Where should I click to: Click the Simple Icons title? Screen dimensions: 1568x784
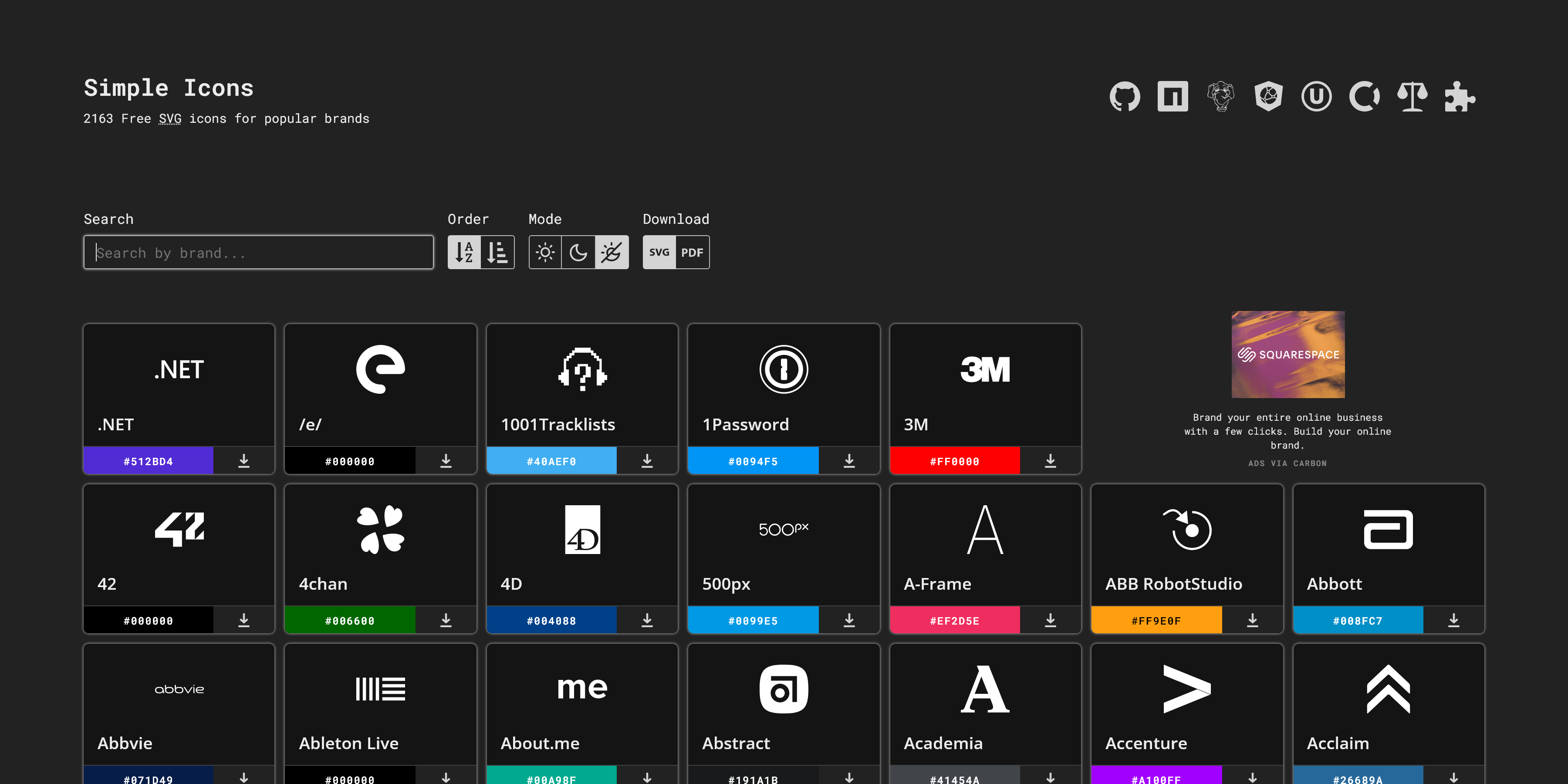pos(169,88)
